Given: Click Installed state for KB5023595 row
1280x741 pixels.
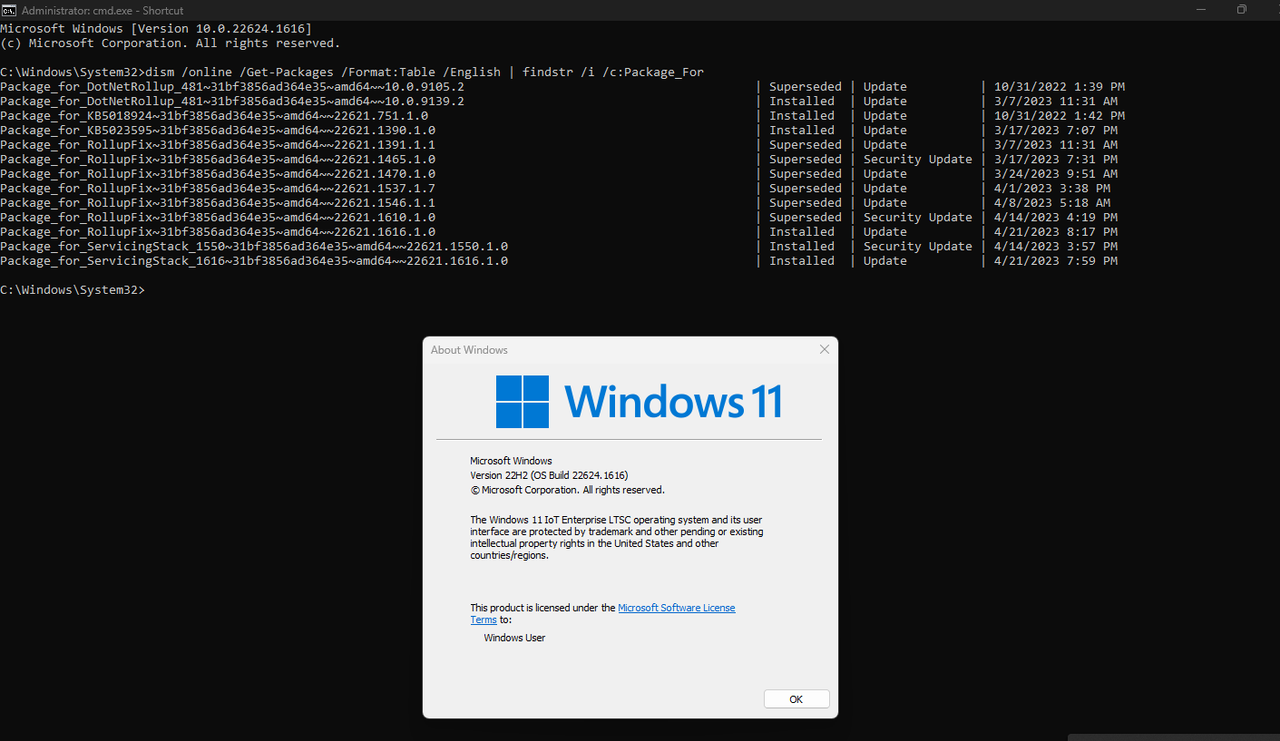Looking at the screenshot, I should pyautogui.click(x=802, y=130).
